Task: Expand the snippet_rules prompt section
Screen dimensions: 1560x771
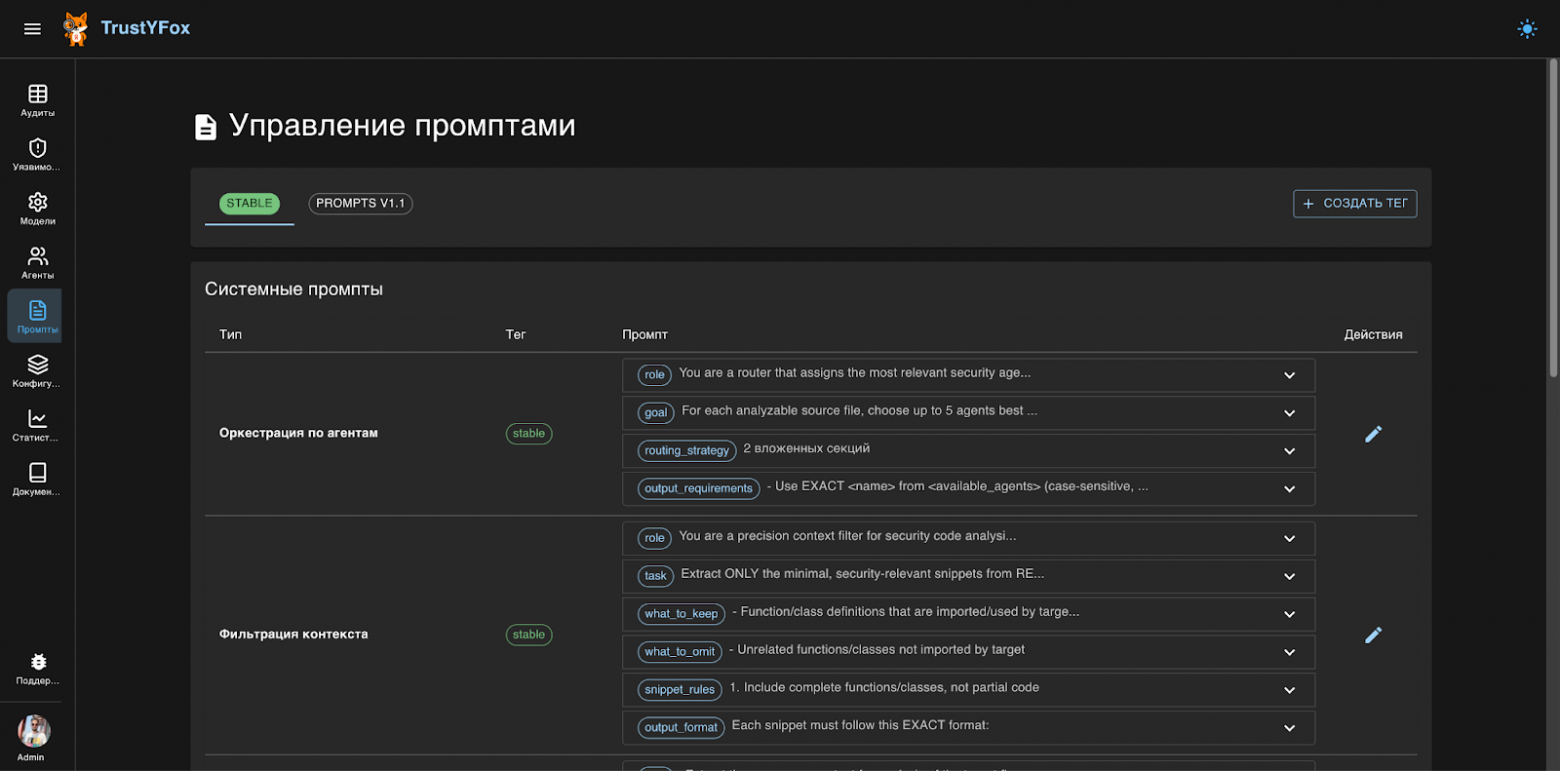Action: point(1289,689)
